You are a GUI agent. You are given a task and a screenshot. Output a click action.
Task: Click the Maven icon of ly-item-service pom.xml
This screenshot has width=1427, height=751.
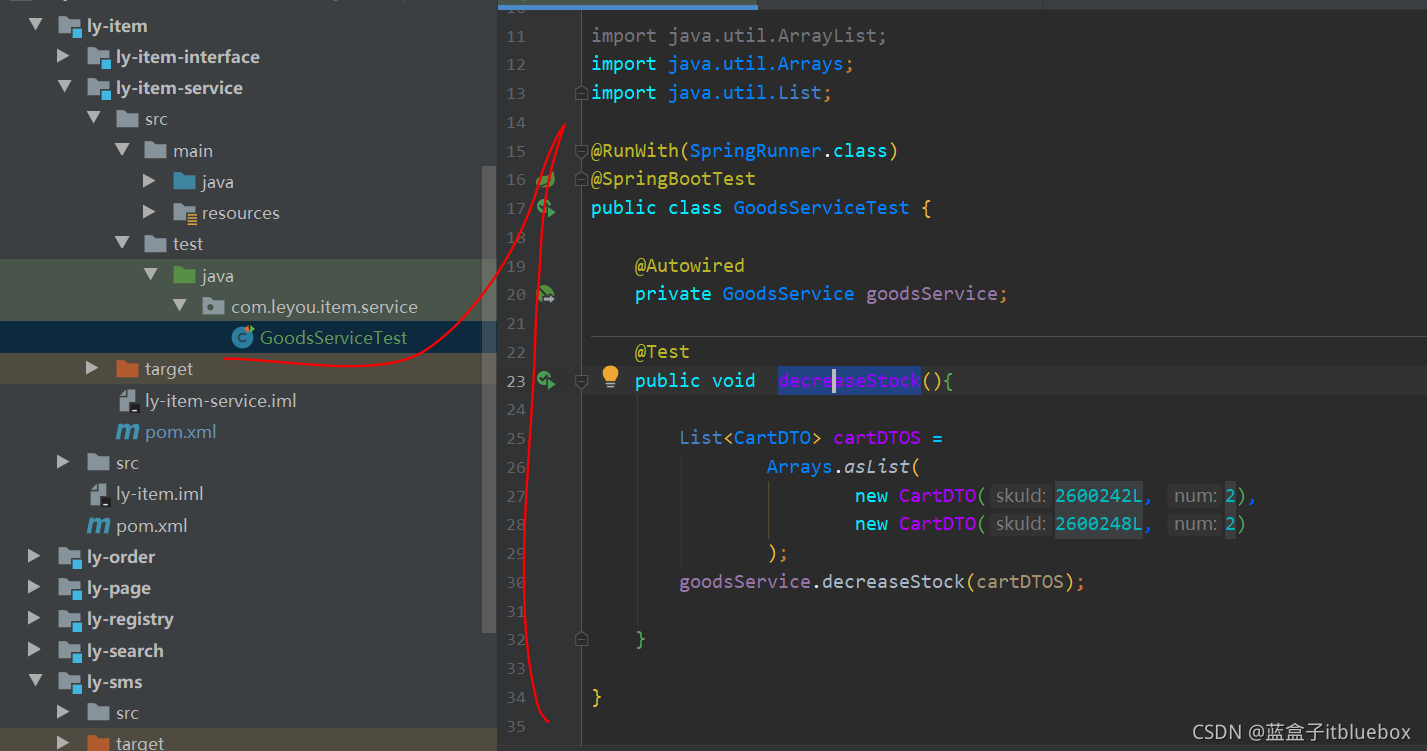coord(127,432)
